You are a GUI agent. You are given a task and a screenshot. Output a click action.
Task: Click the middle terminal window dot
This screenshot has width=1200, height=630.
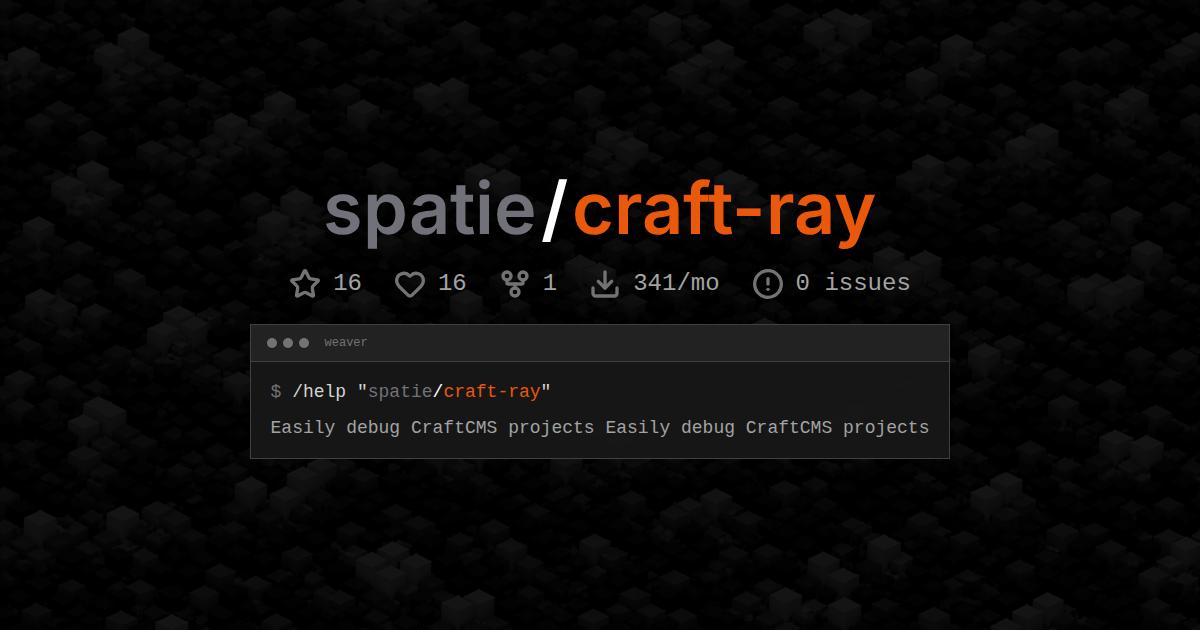pos(289,343)
